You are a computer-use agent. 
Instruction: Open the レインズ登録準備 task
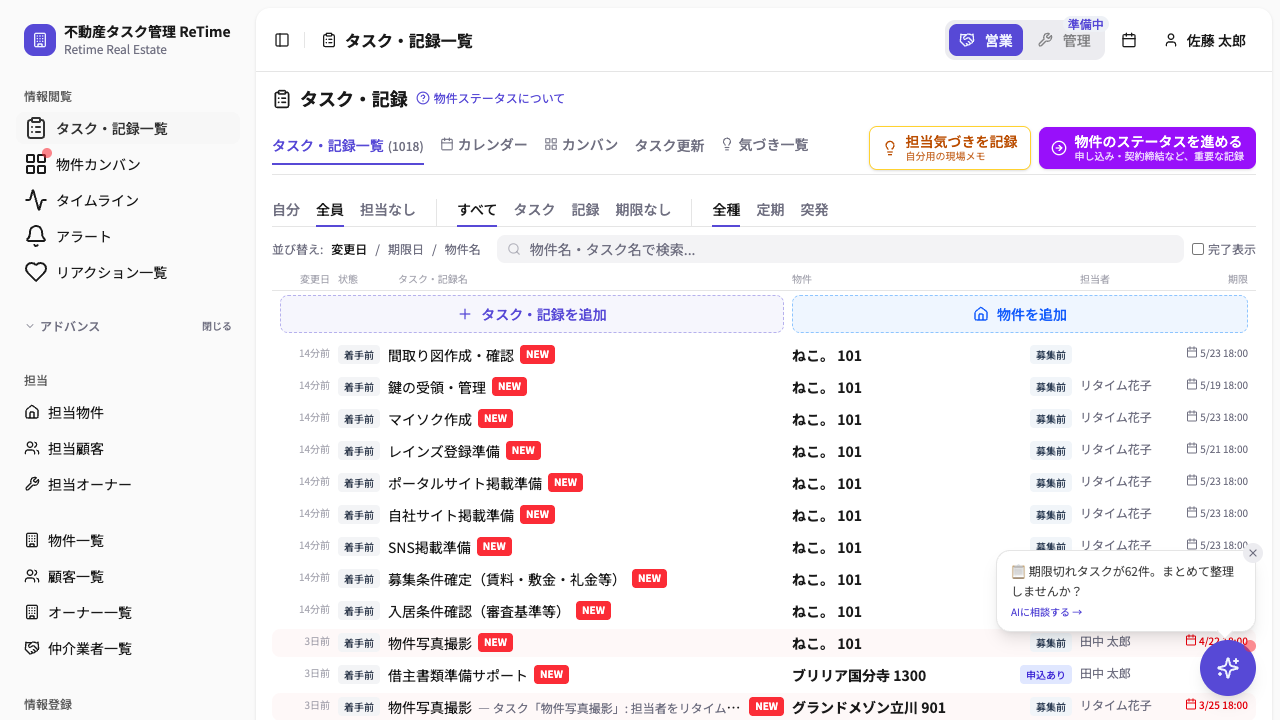444,451
